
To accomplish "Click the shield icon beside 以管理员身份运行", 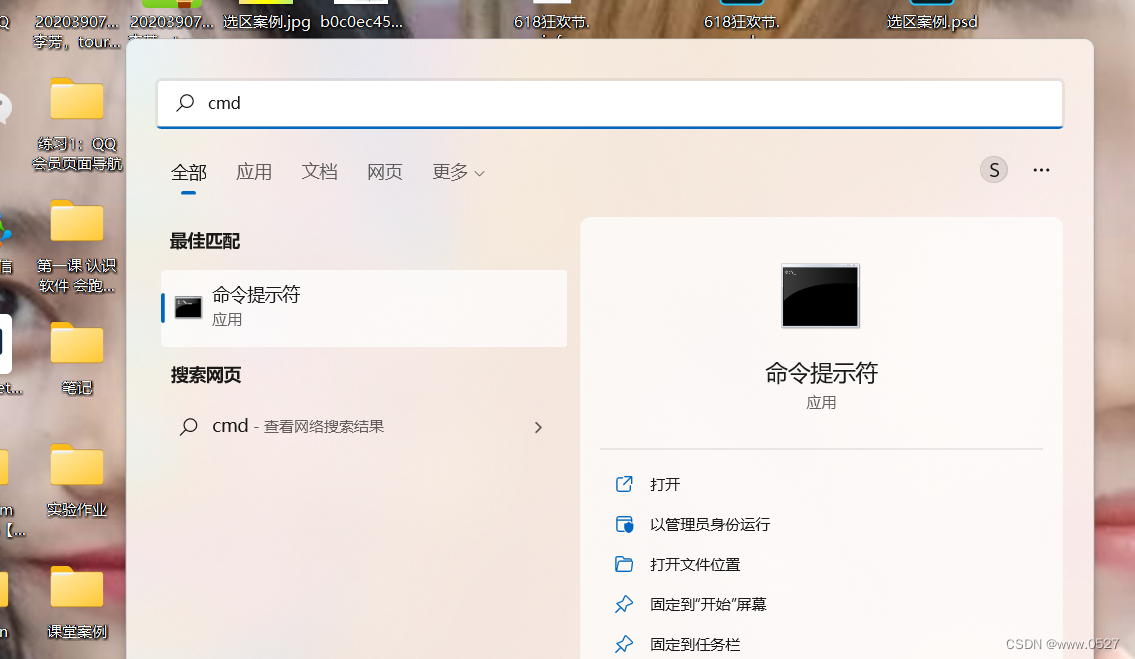I will click(x=623, y=523).
